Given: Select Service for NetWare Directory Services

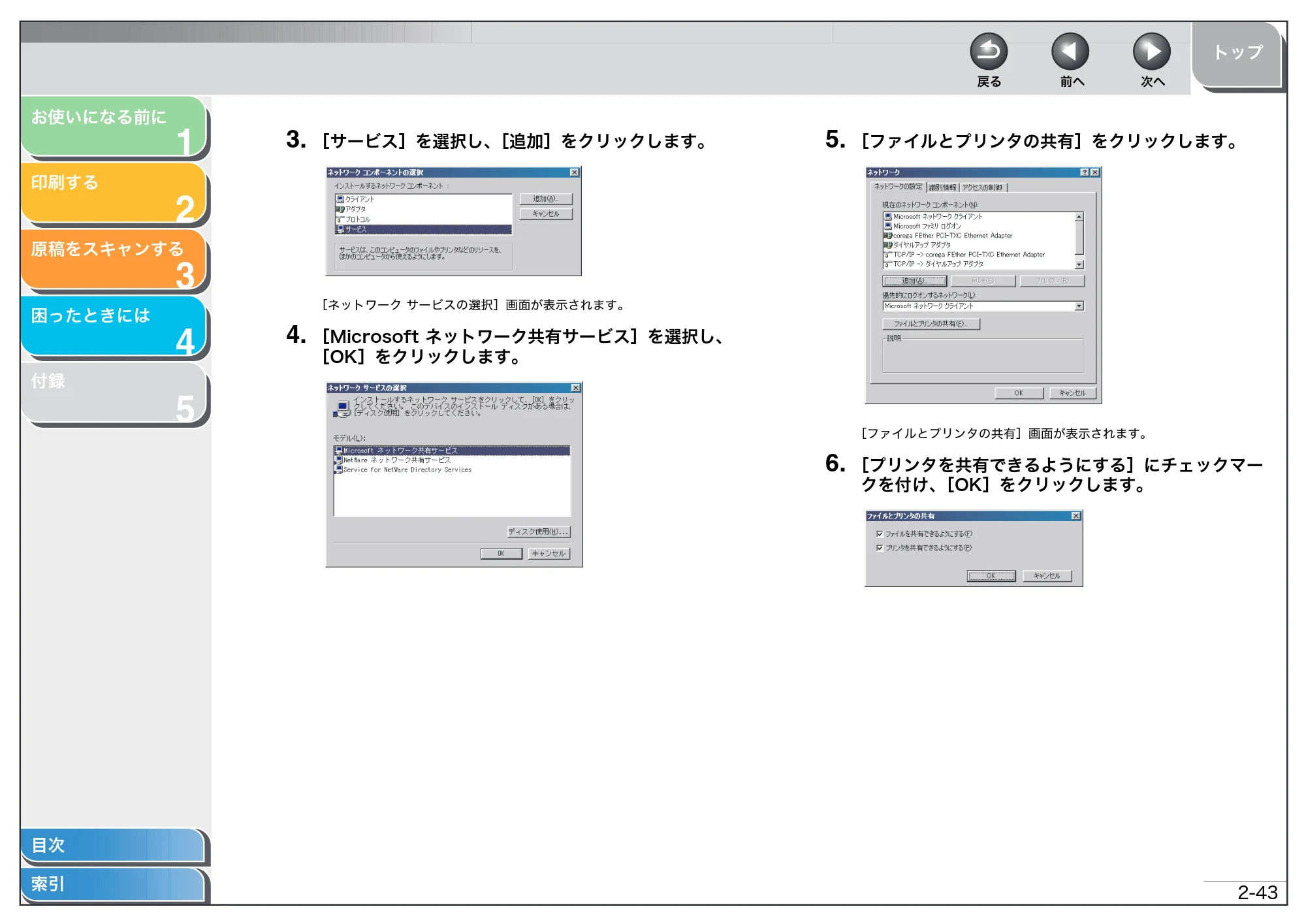Looking at the screenshot, I should point(452,470).
